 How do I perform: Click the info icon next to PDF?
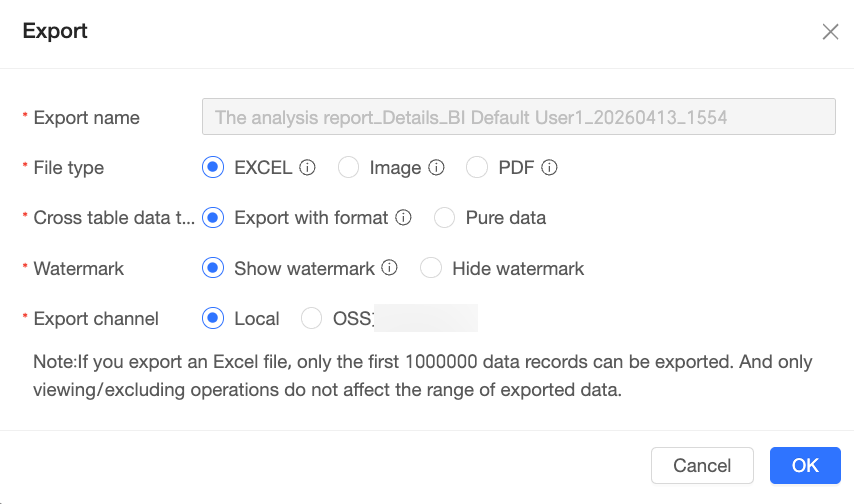(549, 167)
